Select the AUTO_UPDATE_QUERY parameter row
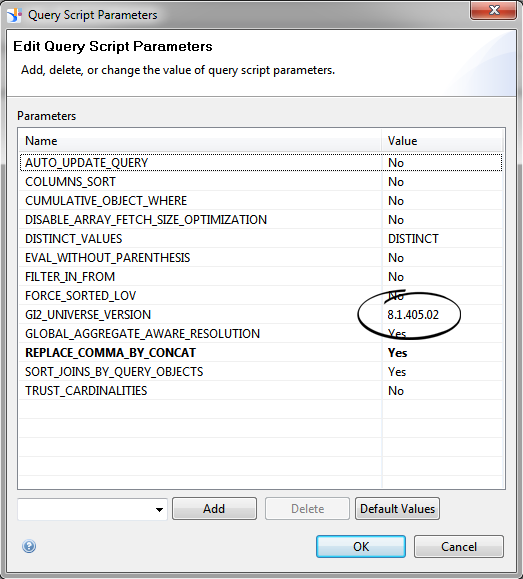 click(x=261, y=163)
